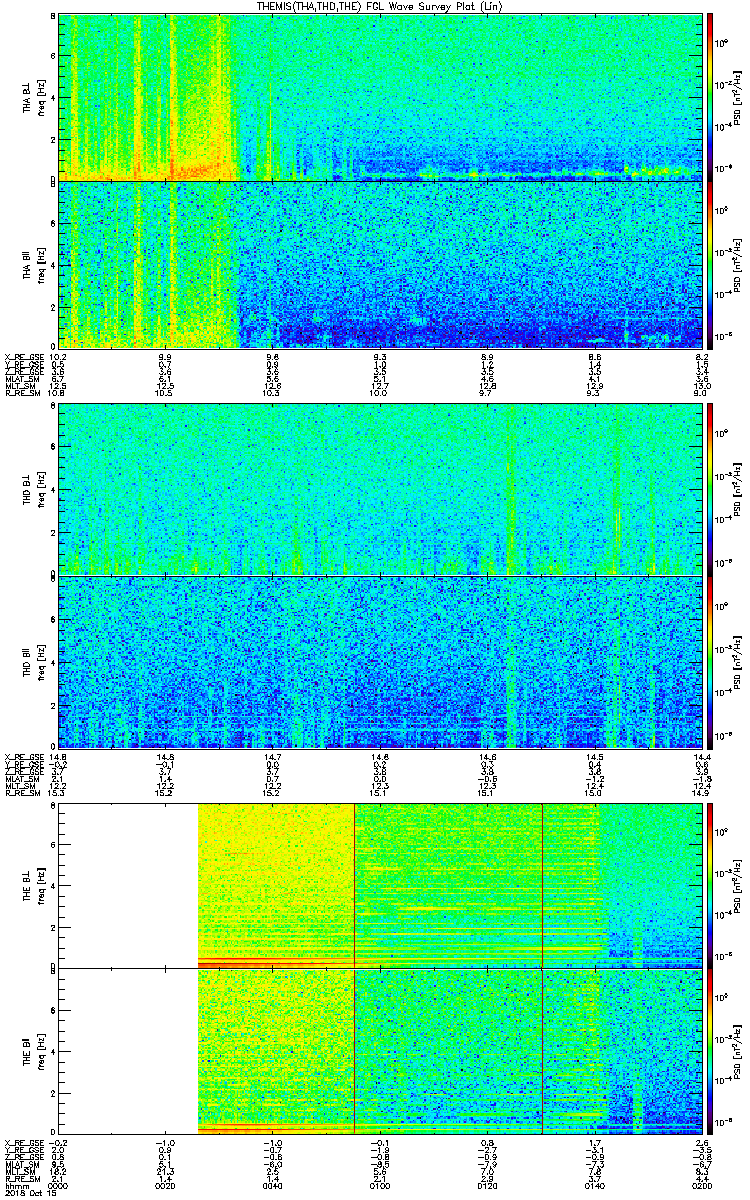Screen dimensions: 750x1200
Task: Select the THE B-parallel color bar
Action: click(710, 1050)
